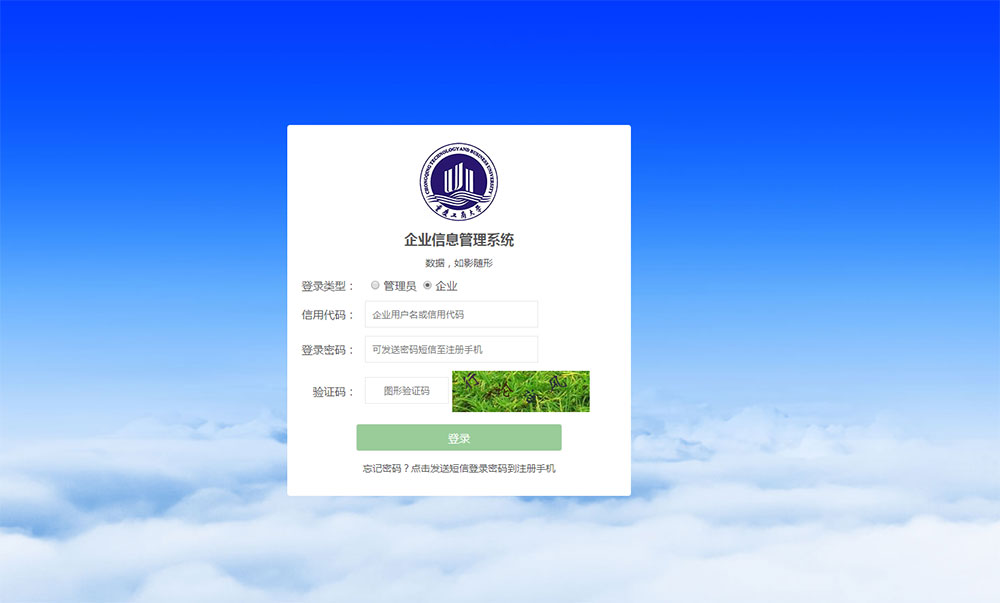Click the 登录类型 label

325,285
